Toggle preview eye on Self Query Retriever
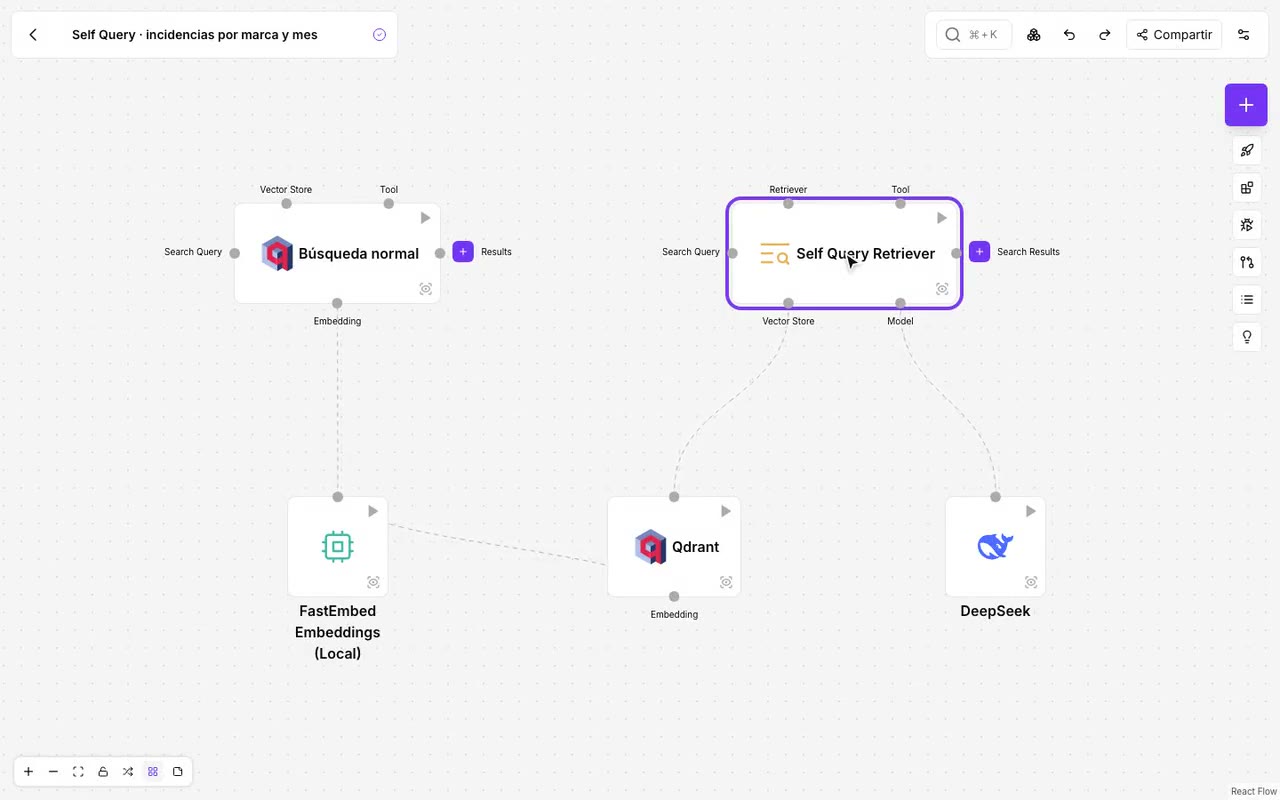The height and width of the screenshot is (800, 1280). [942, 289]
